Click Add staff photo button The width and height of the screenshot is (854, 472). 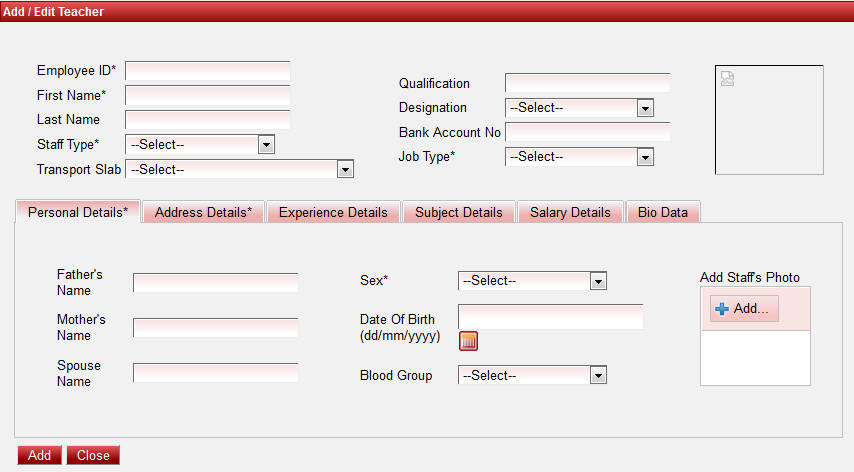744,309
